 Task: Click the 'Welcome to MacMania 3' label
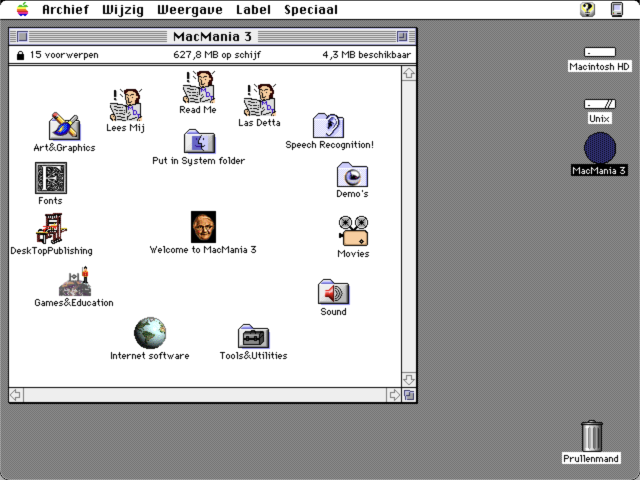click(203, 250)
